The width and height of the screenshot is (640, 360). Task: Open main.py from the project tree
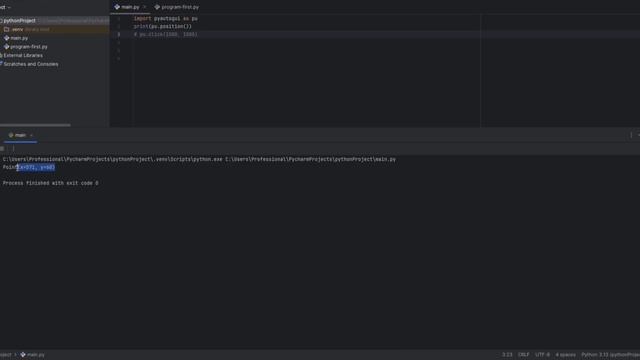(x=19, y=38)
